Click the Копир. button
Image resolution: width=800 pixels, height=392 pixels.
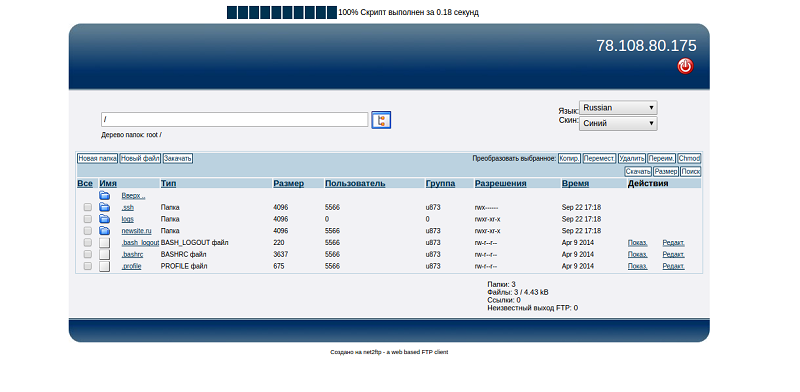point(569,159)
